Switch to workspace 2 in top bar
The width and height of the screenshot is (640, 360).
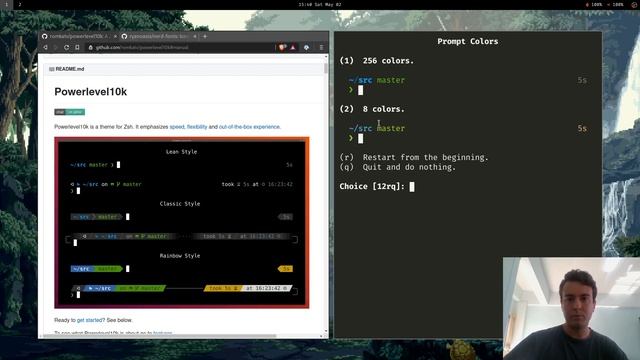click(20, 4)
